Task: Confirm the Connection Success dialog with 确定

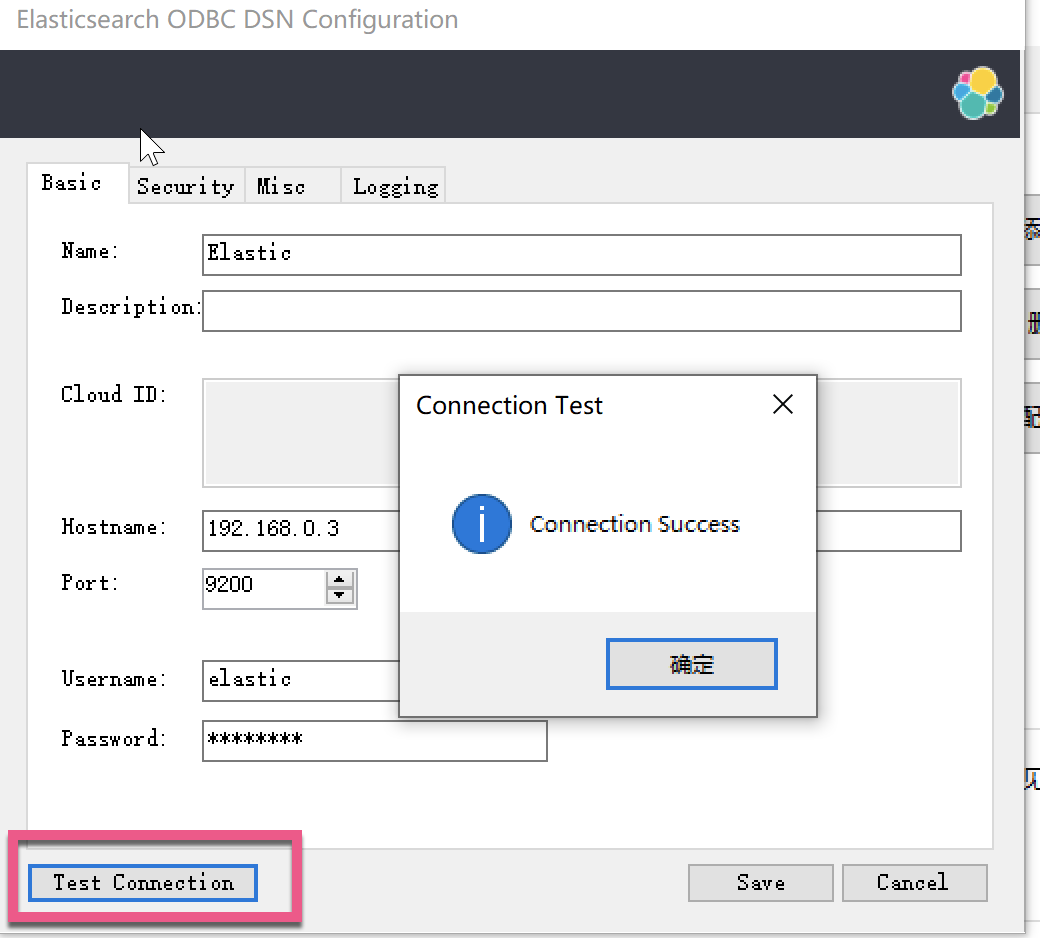Action: 691,664
